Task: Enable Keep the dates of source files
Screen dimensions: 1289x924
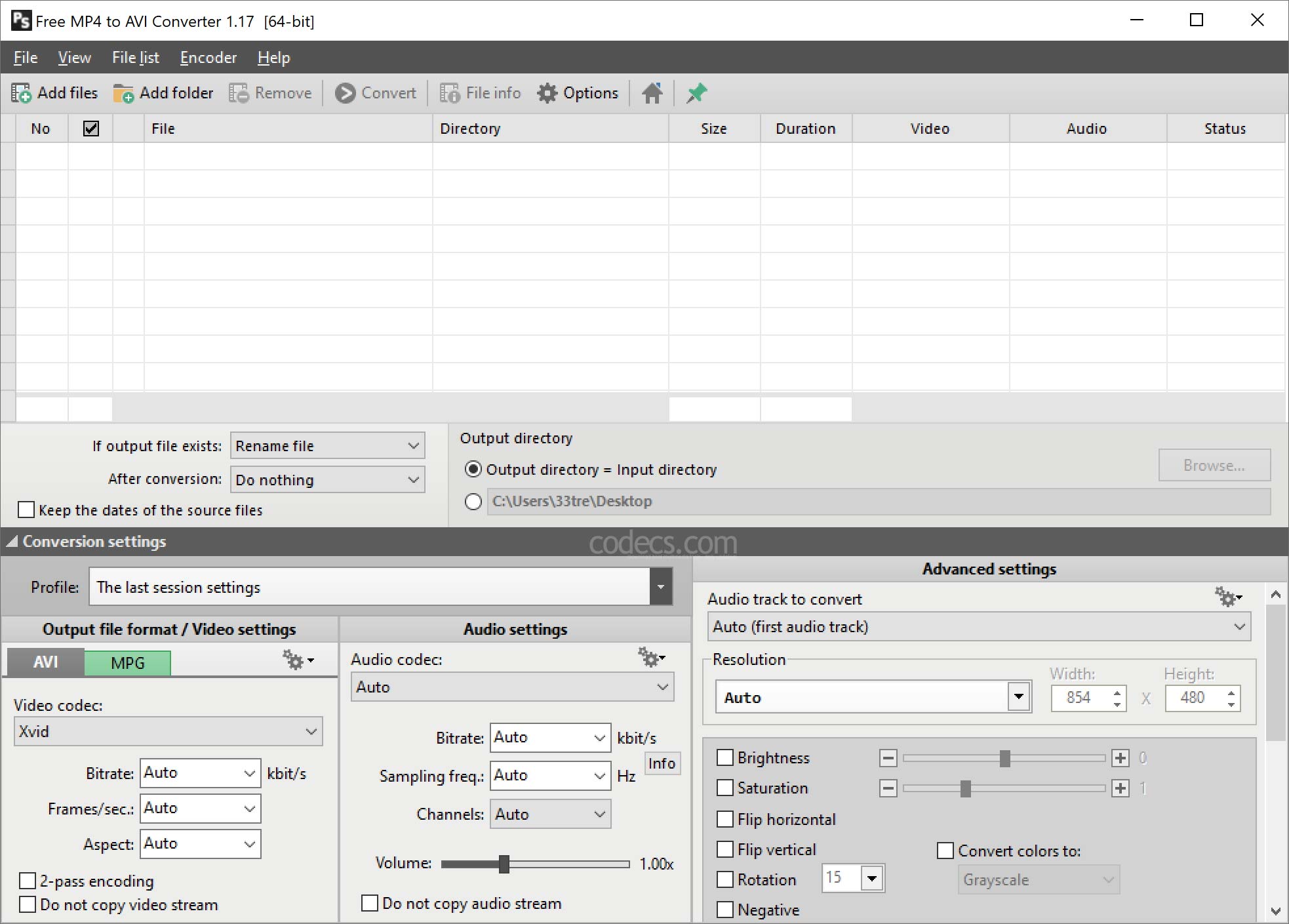Action: pyautogui.click(x=26, y=510)
